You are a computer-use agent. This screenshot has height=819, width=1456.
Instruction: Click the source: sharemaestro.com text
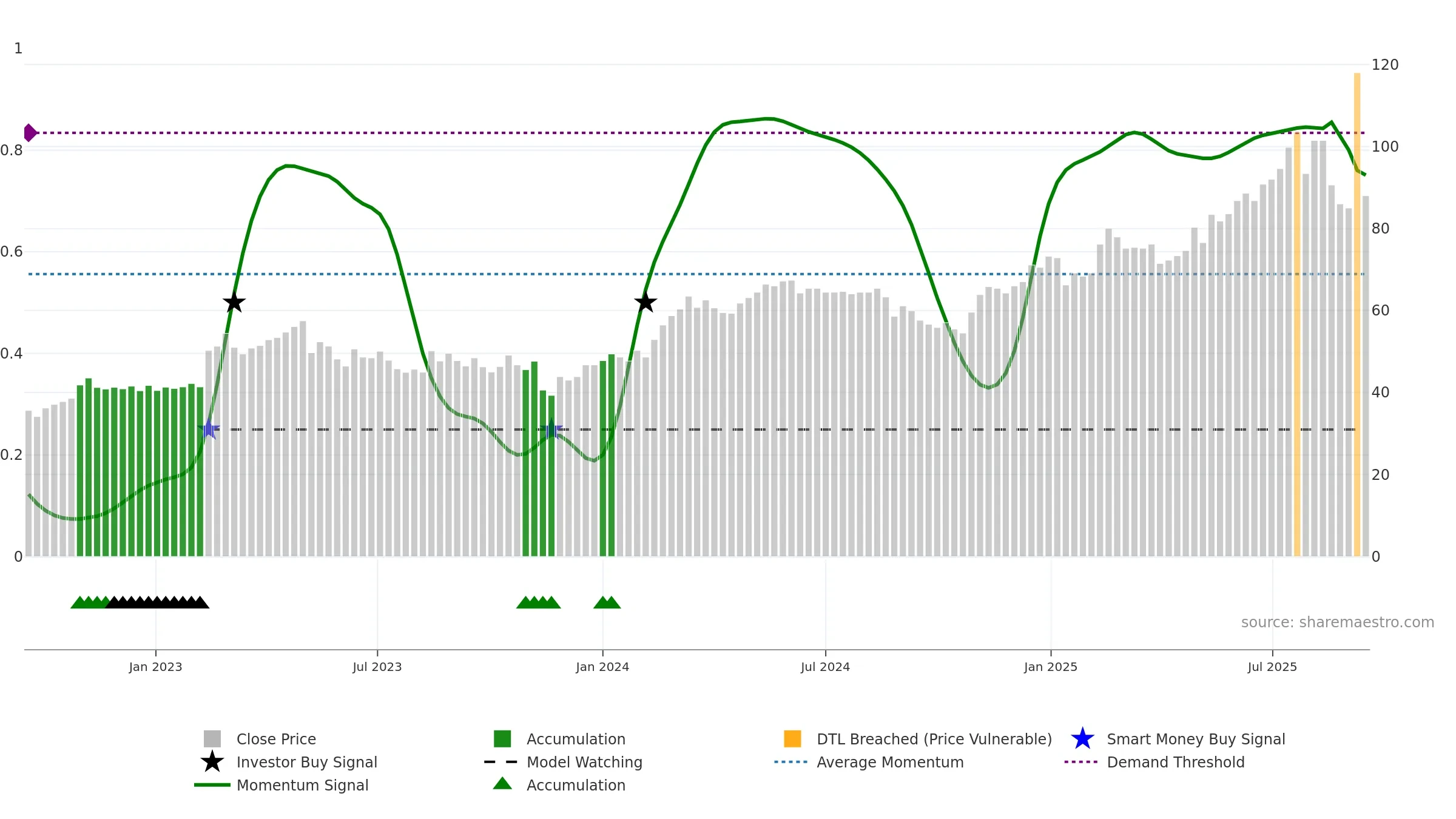coord(1337,622)
